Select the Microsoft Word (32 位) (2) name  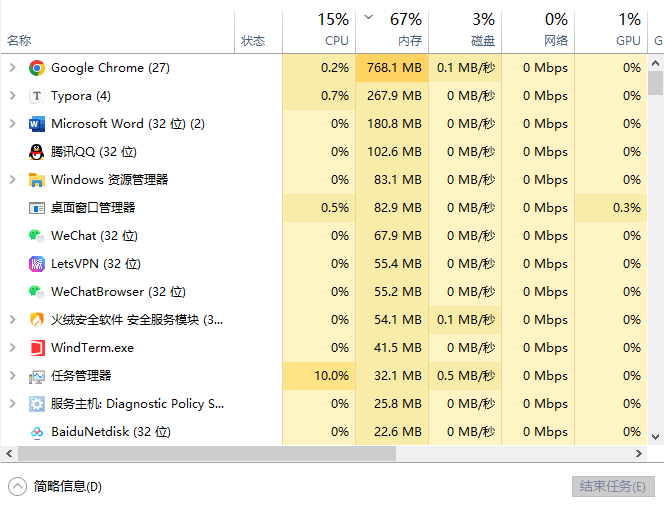tap(127, 124)
